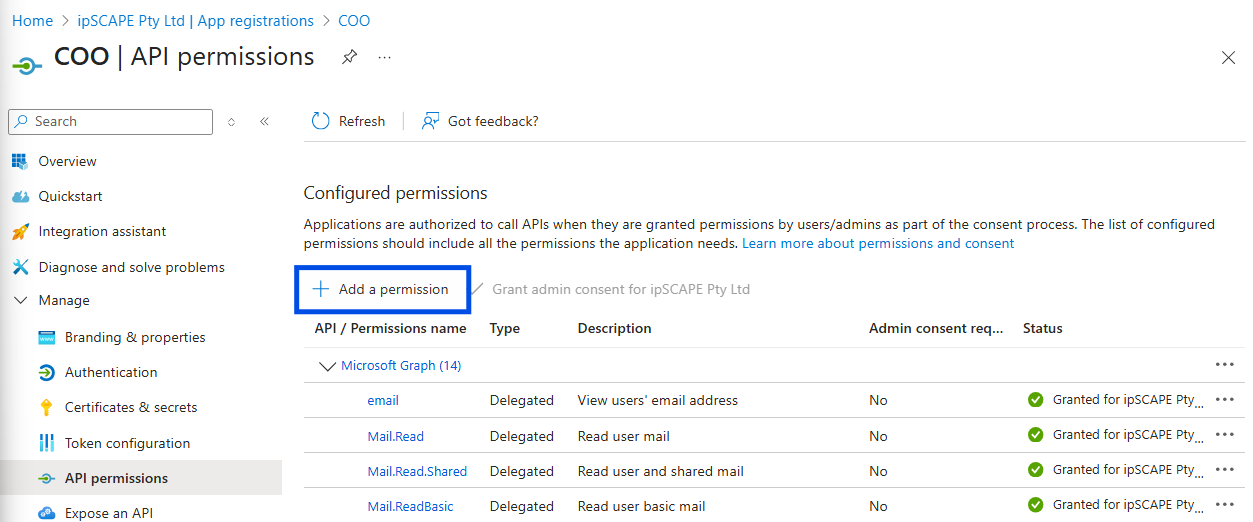Open the more options ellipsis beside title
The height and width of the screenshot is (522, 1253).
384,57
